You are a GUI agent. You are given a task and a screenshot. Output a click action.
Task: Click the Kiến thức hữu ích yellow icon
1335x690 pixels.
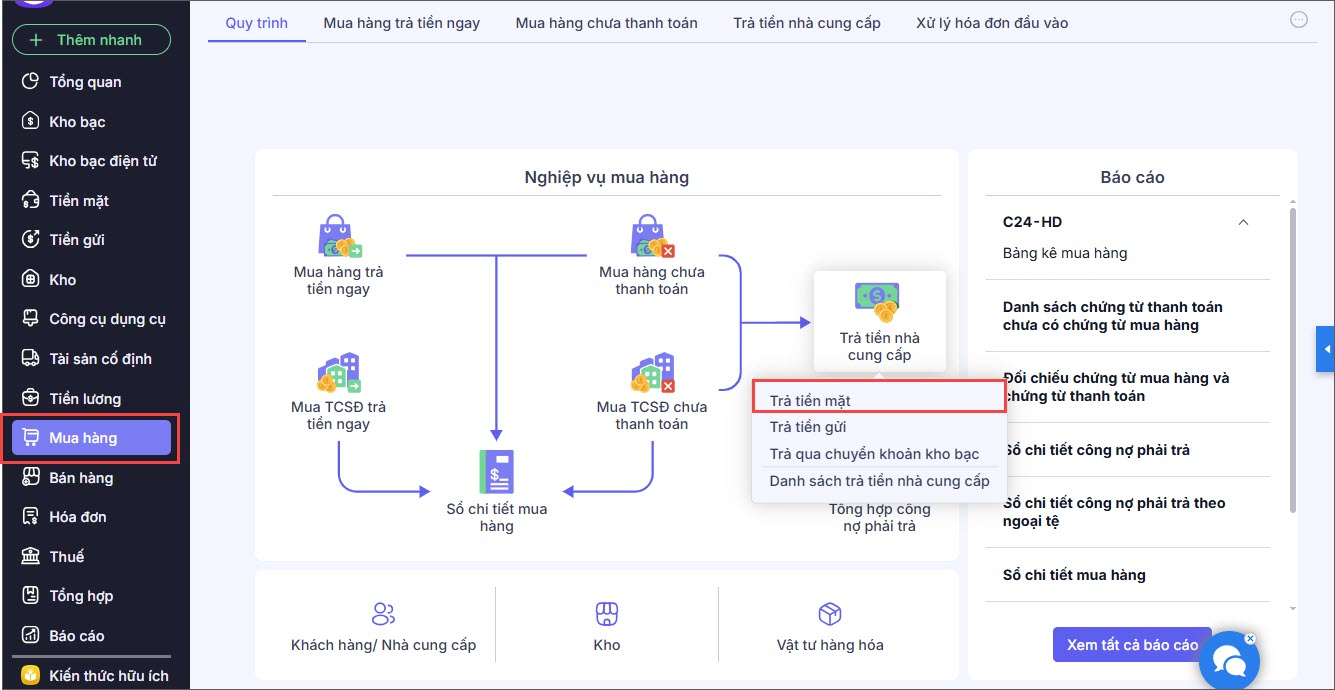(x=30, y=676)
